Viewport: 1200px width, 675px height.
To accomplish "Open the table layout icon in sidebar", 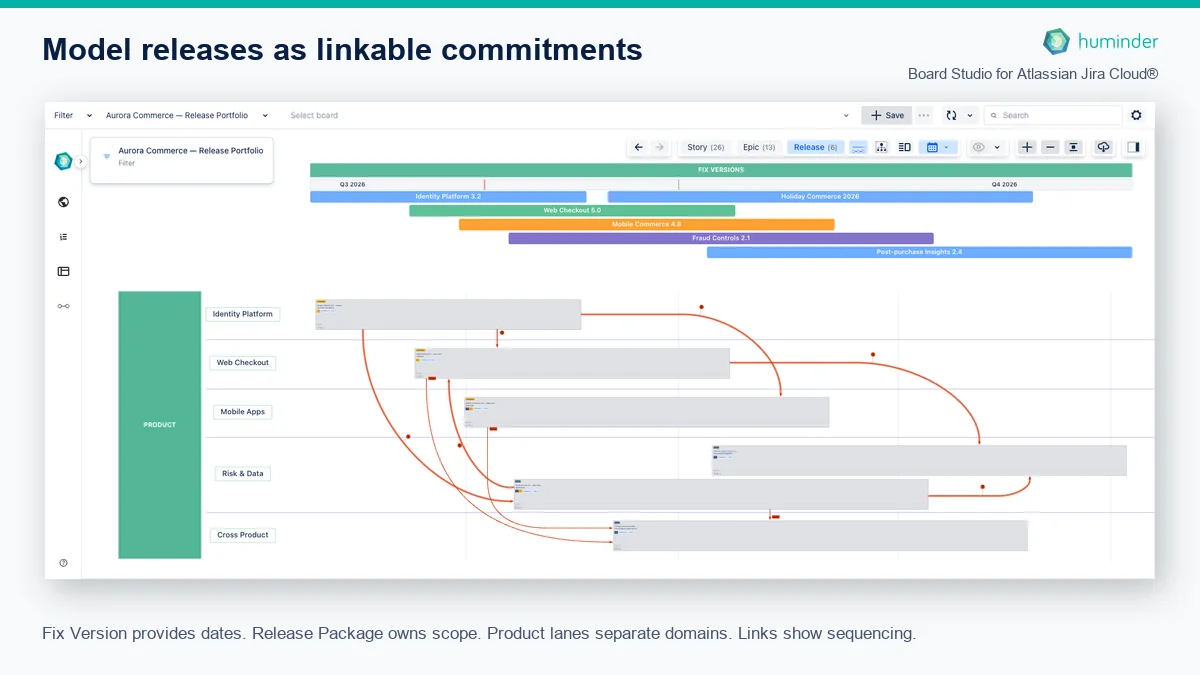I will click(63, 271).
